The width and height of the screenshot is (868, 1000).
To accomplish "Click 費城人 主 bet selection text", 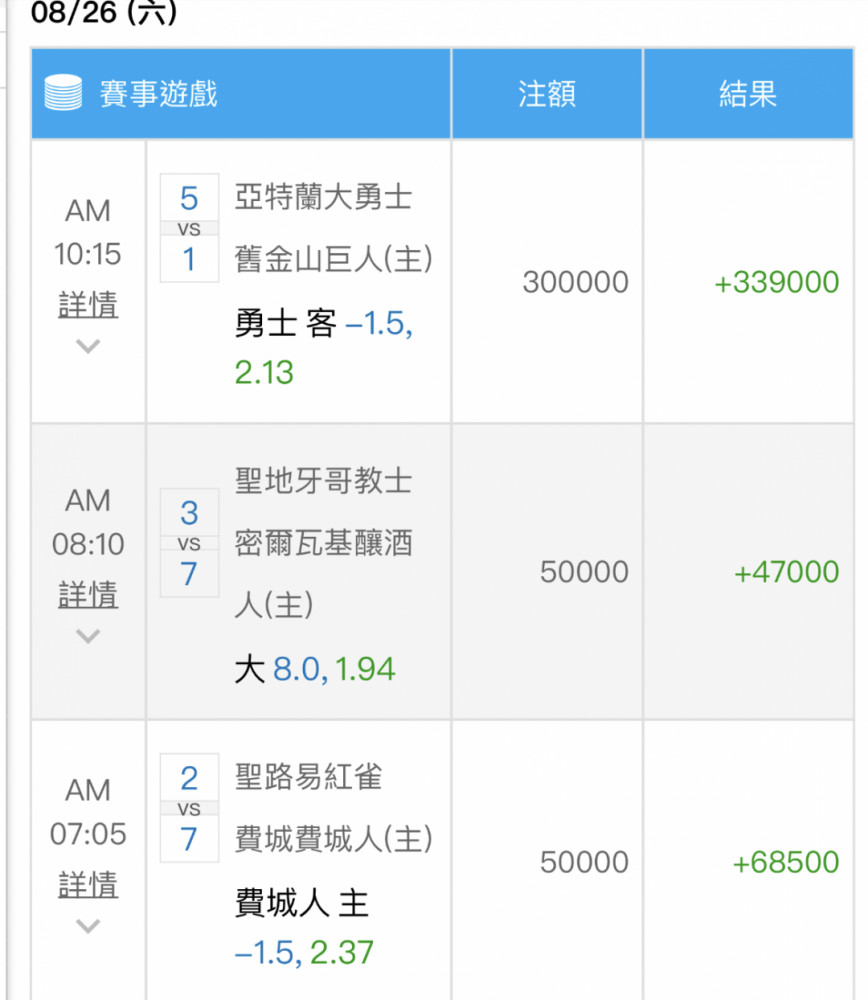I will tap(302, 903).
